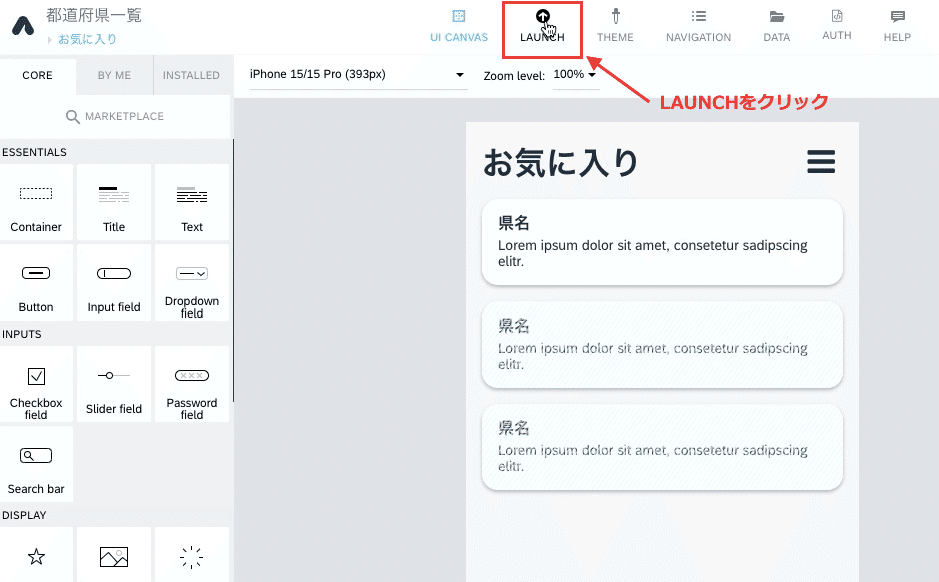Select the Text component
The height and width of the screenshot is (582, 939).
pos(192,202)
